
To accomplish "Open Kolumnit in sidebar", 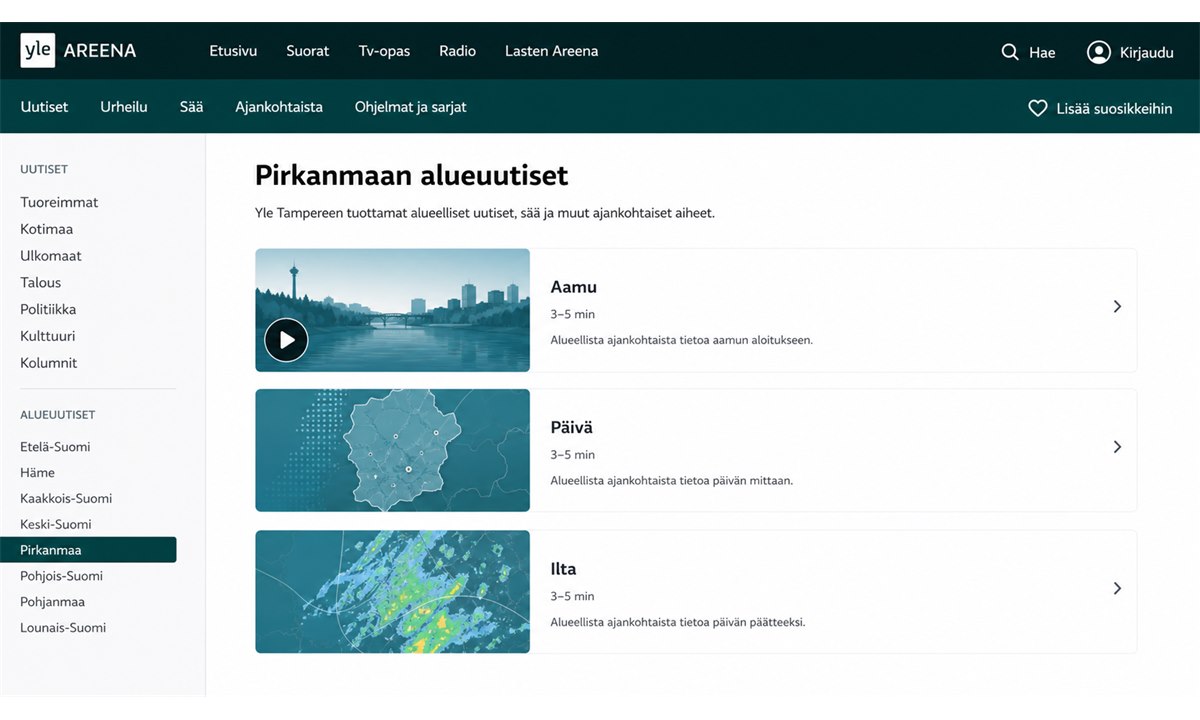I will [48, 363].
